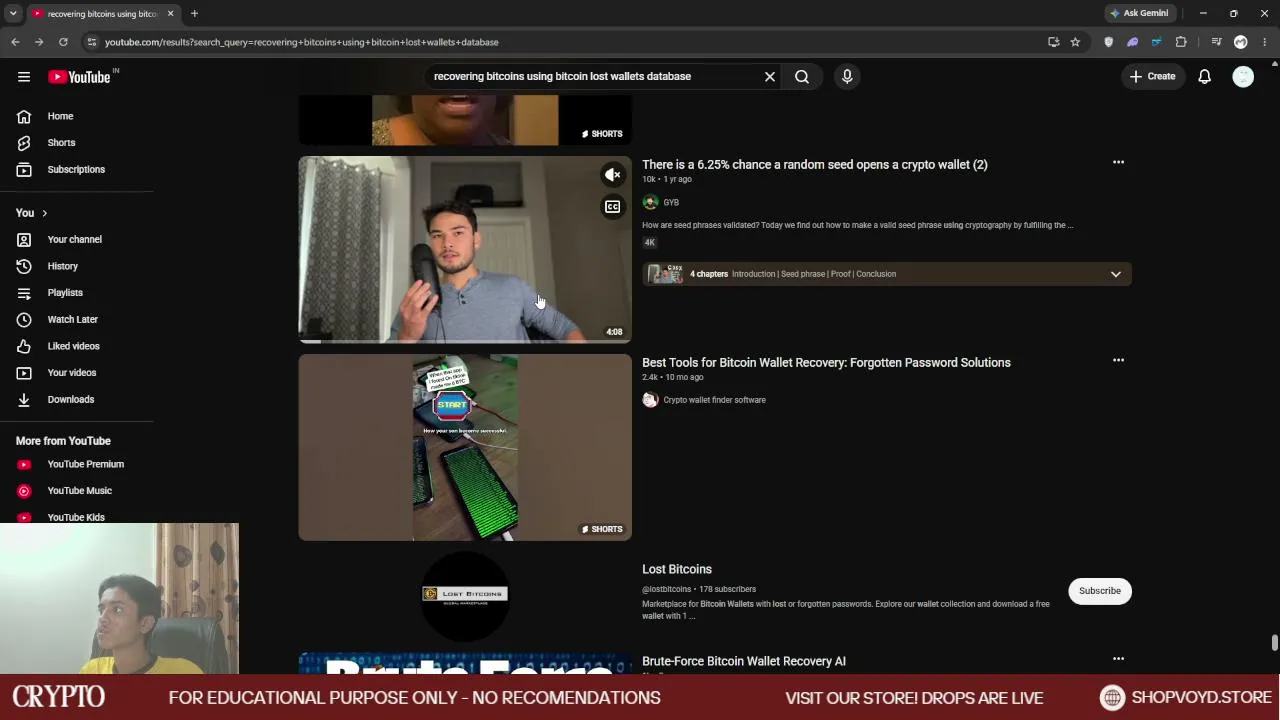Open more options for Brute-Force video
1280x720 pixels.
click(1118, 659)
